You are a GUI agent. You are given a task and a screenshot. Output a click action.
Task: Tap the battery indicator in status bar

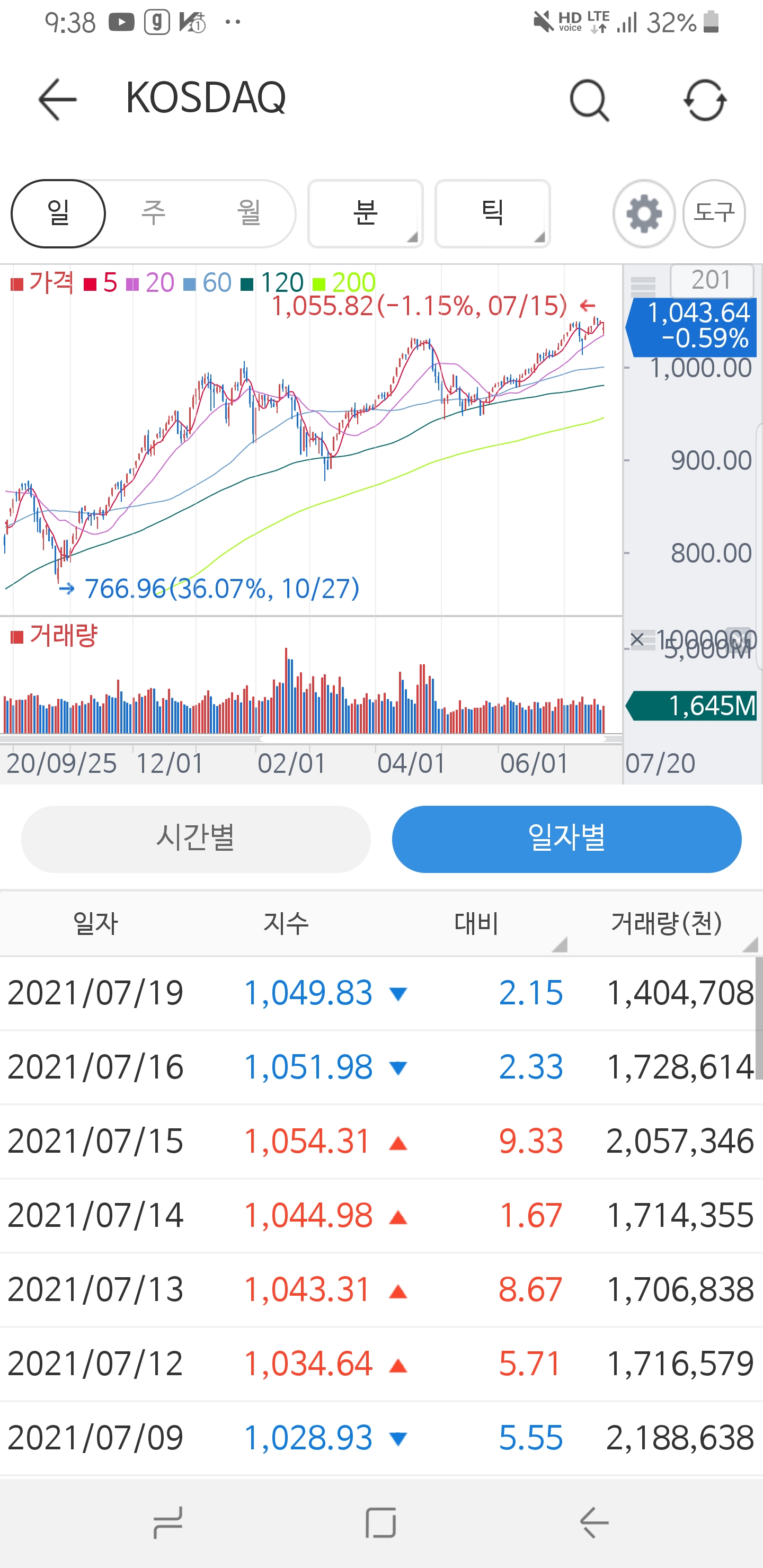pos(711,22)
